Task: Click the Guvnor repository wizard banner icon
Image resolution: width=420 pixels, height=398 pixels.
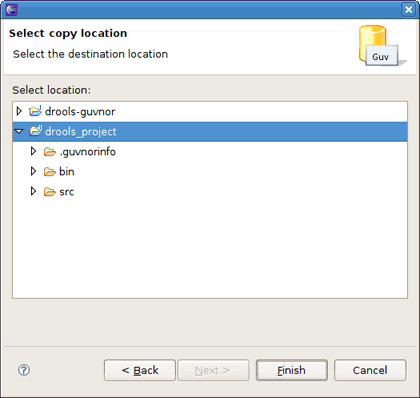Action: (381, 46)
